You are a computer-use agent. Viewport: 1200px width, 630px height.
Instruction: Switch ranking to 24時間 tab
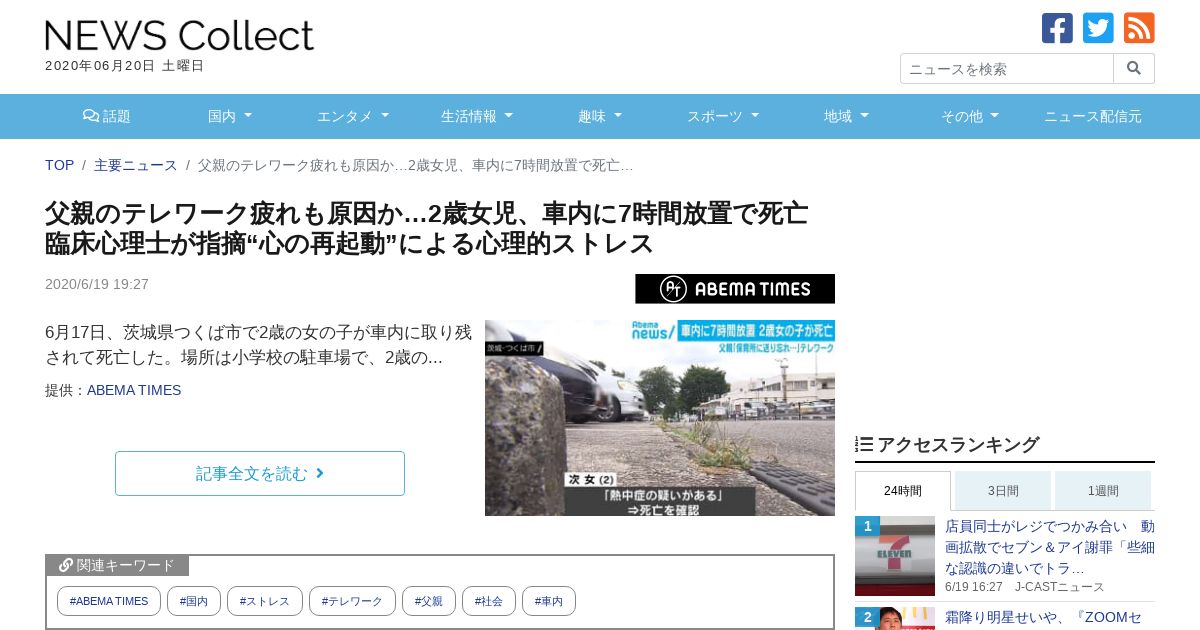point(903,491)
